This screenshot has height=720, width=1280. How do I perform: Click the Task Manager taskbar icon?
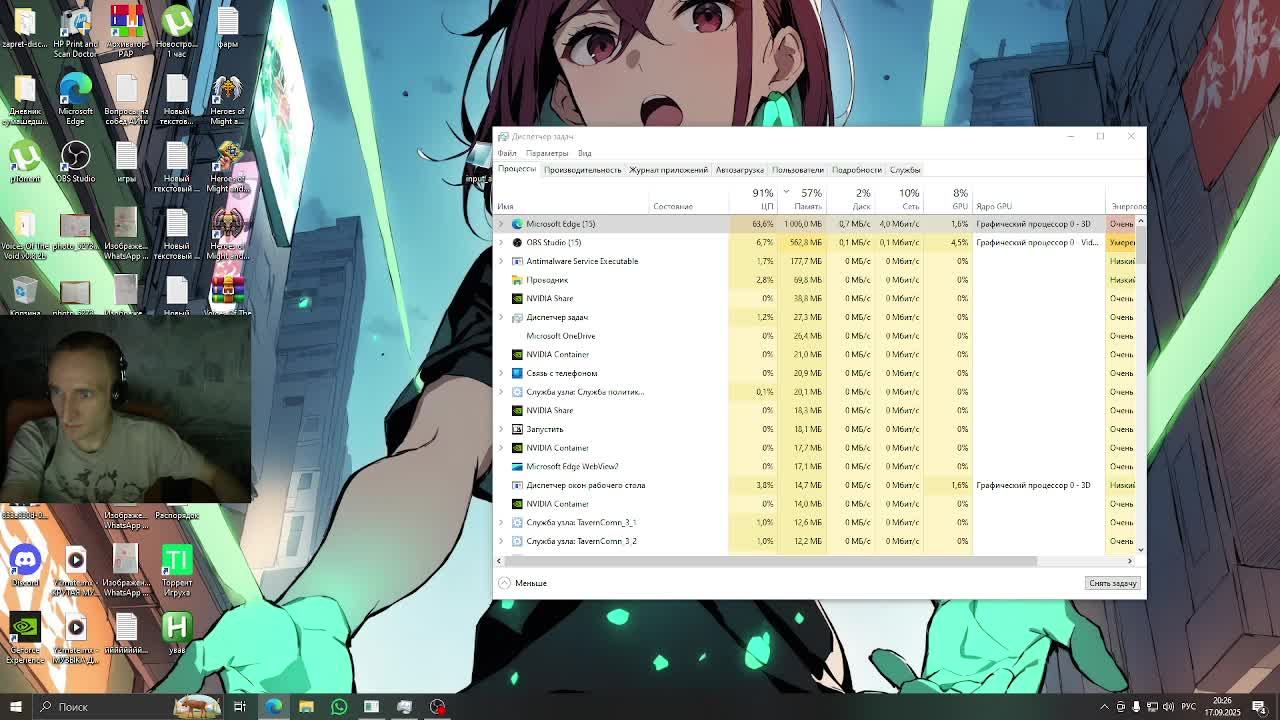(x=404, y=707)
